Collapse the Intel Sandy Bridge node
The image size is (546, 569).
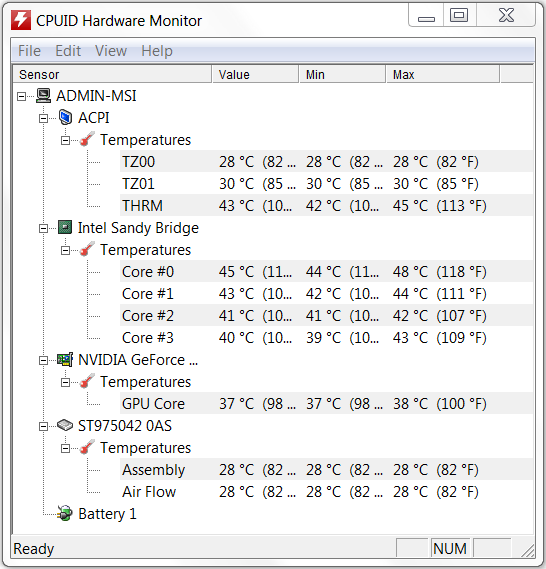[44, 228]
